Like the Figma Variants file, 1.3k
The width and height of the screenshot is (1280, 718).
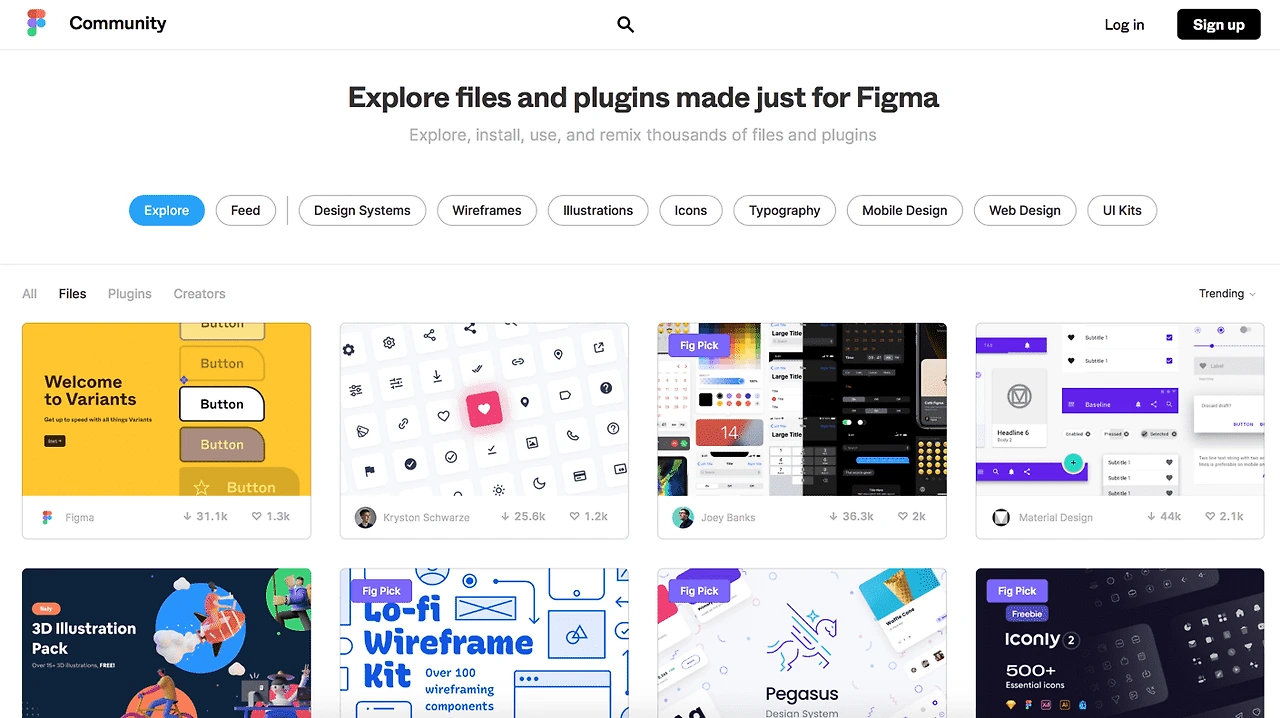[256, 516]
